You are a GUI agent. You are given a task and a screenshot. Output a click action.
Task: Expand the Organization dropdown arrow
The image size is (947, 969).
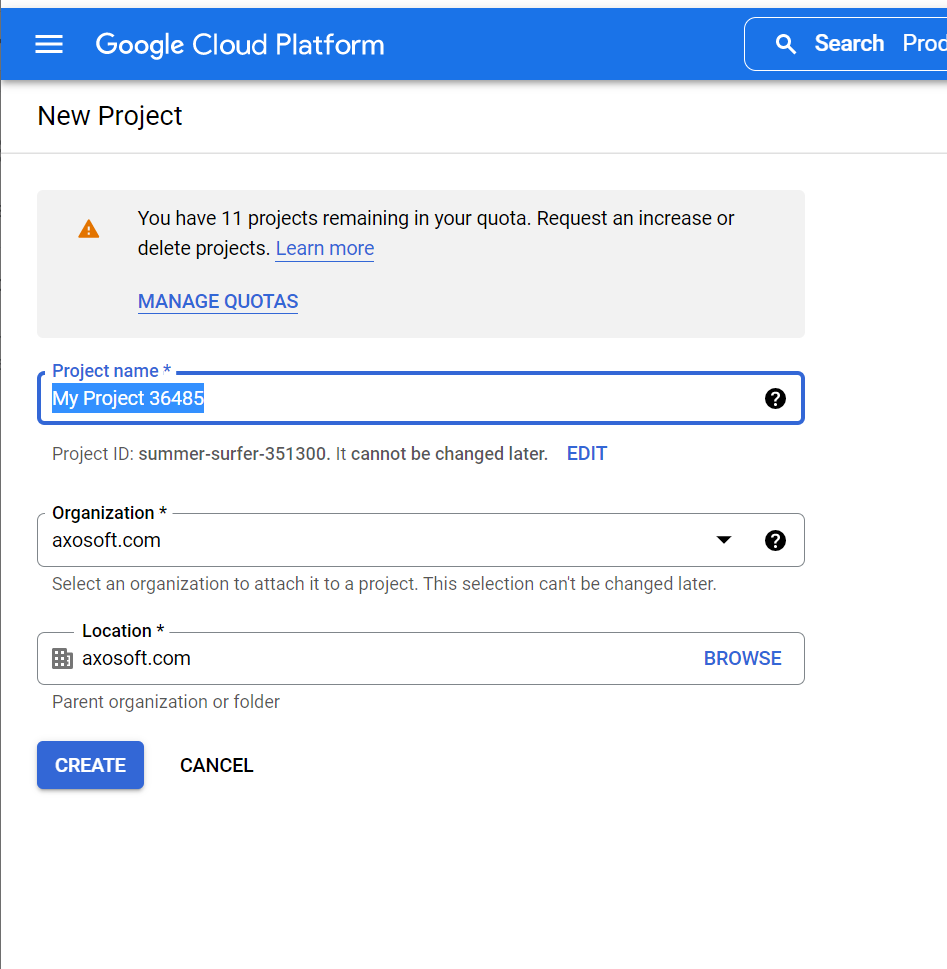pyautogui.click(x=724, y=540)
